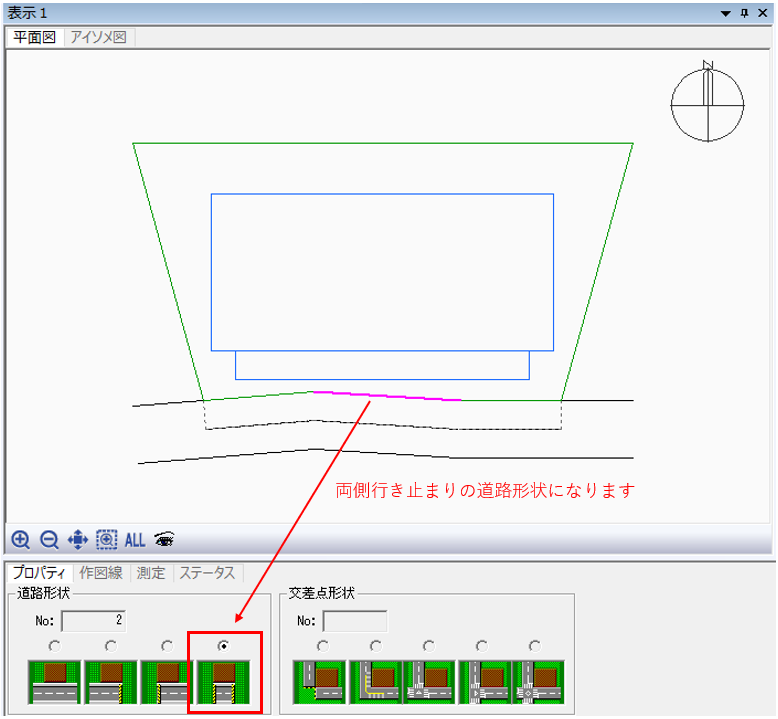Open the プロパティ tab
778x719 pixels.
click(39, 573)
